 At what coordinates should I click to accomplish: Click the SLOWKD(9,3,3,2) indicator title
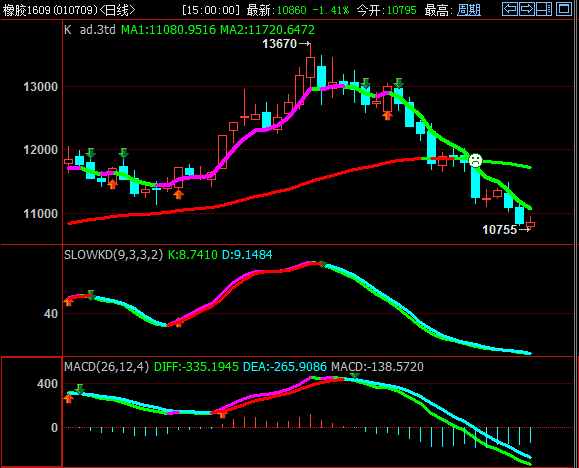pos(113,255)
